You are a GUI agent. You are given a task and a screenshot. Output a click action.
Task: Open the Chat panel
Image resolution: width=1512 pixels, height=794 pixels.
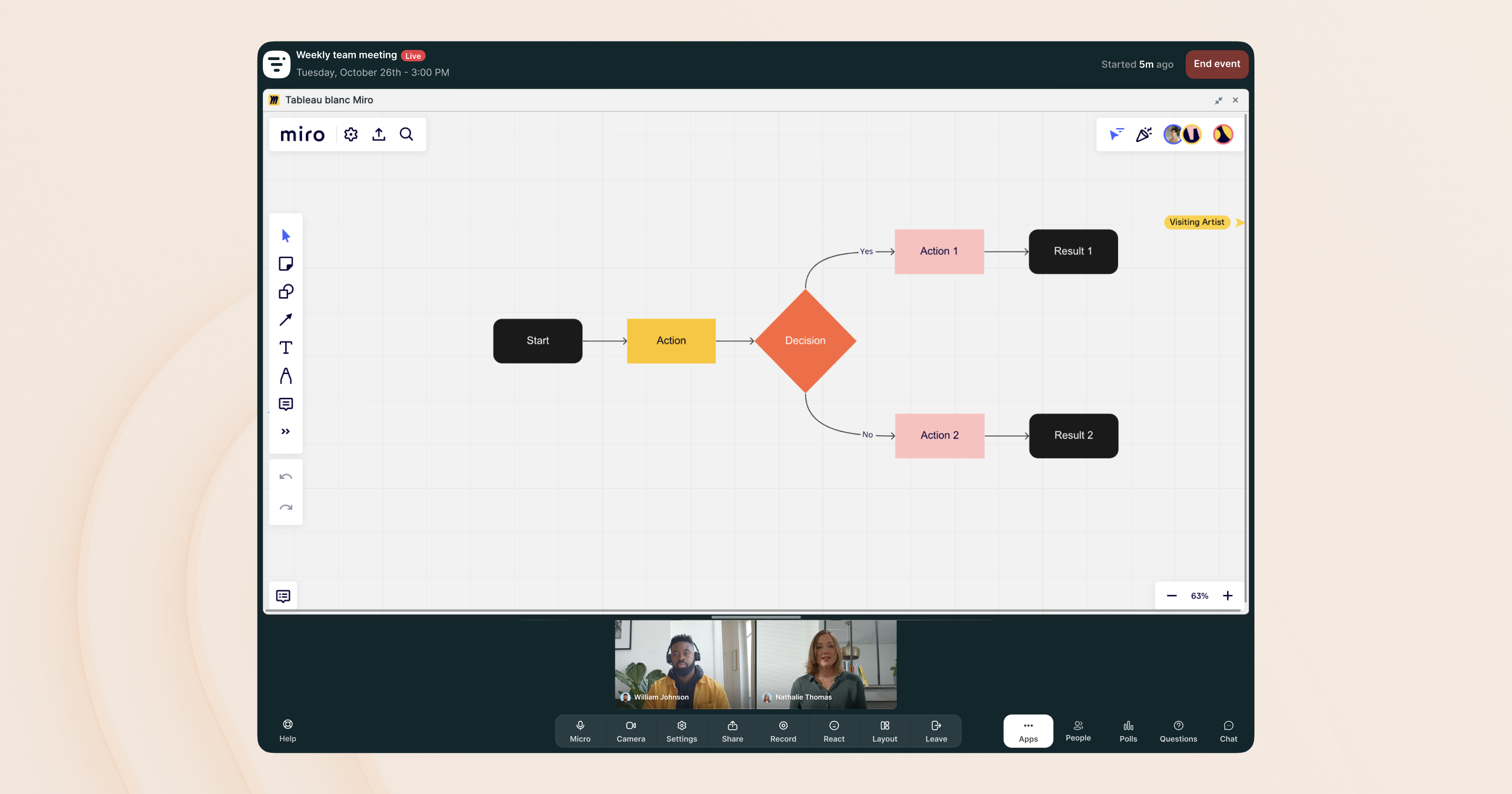[x=1228, y=731]
